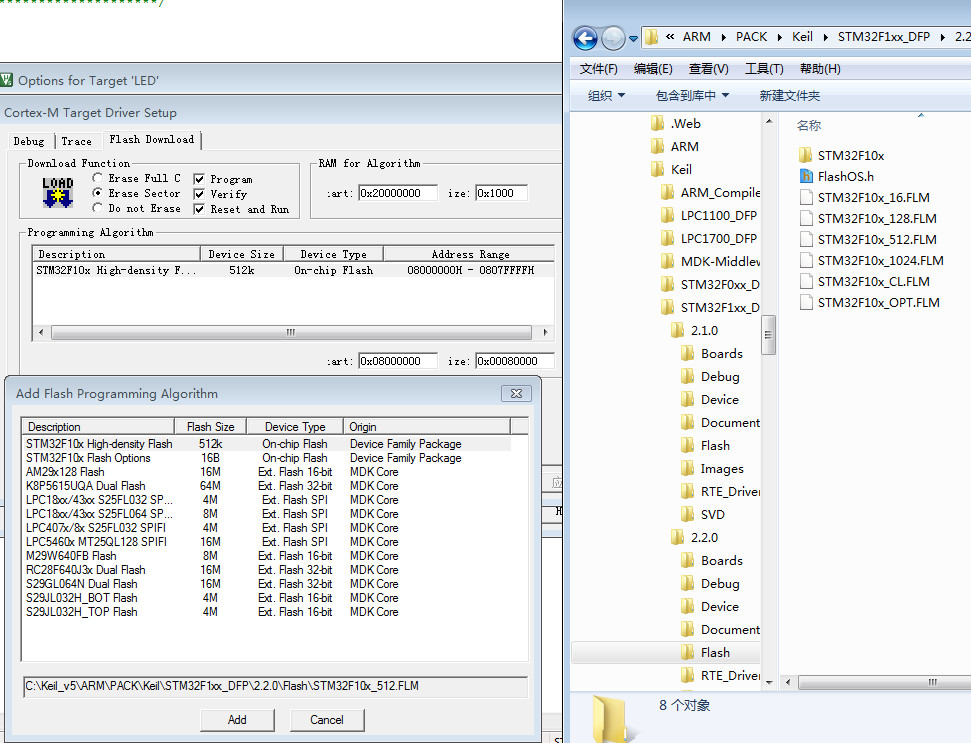Viewport: 971px width, 743px height.
Task: Expand STM32F1xx_DFP breadcrumb arrow
Action: 943,37
